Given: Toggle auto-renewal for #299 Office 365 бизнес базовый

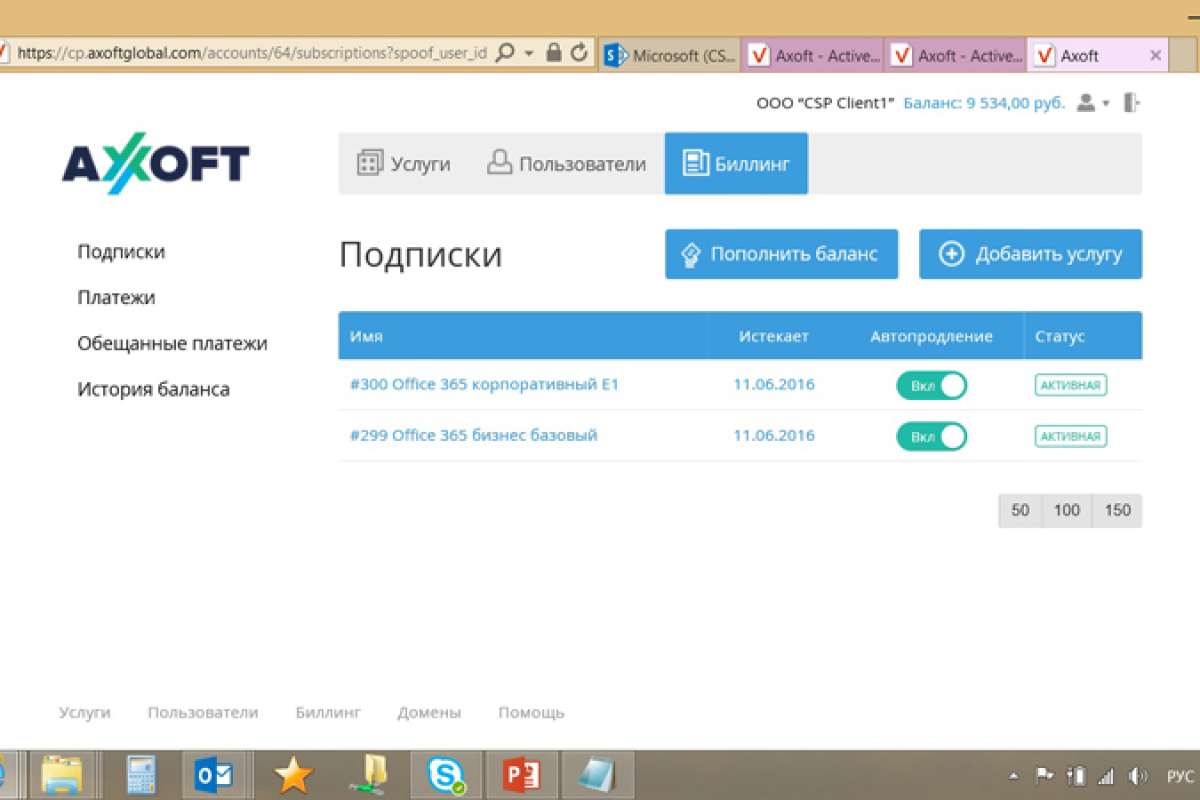Looking at the screenshot, I should tap(931, 436).
